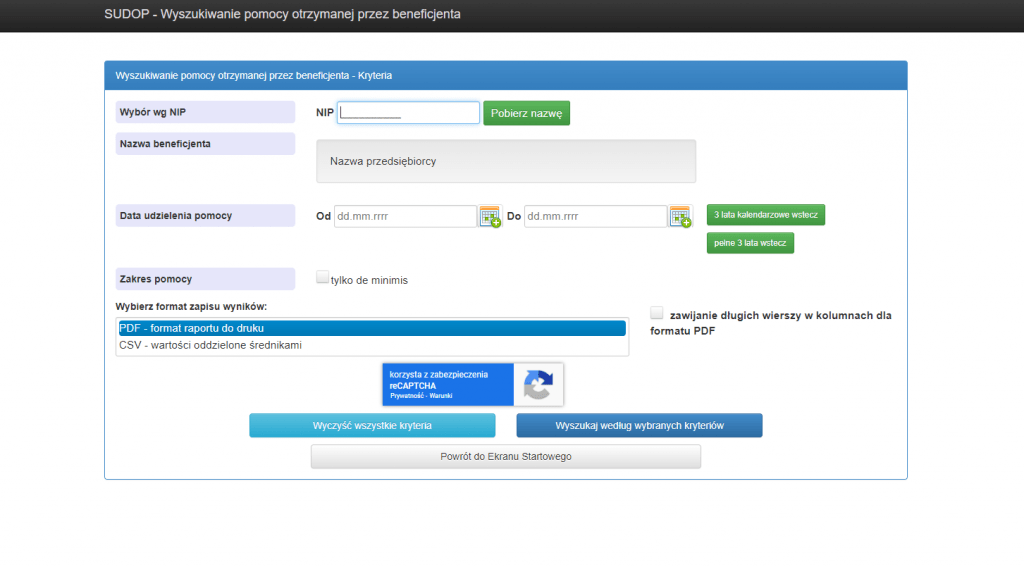Image resolution: width=1024 pixels, height=567 pixels.
Task: Click '3 lata kalendarzowe wstecz' button
Action: pyautogui.click(x=766, y=215)
